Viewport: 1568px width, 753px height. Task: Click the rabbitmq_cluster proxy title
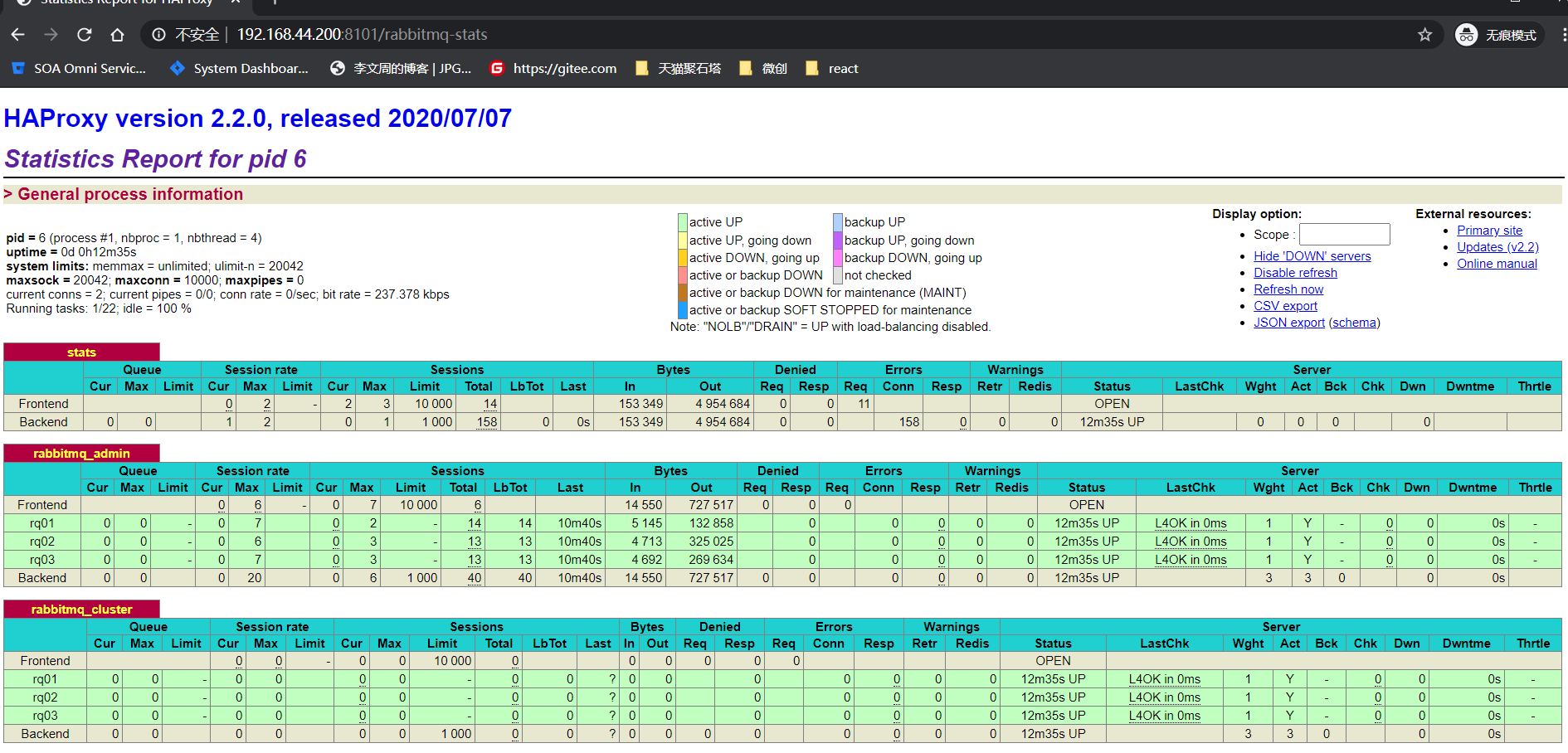81,610
